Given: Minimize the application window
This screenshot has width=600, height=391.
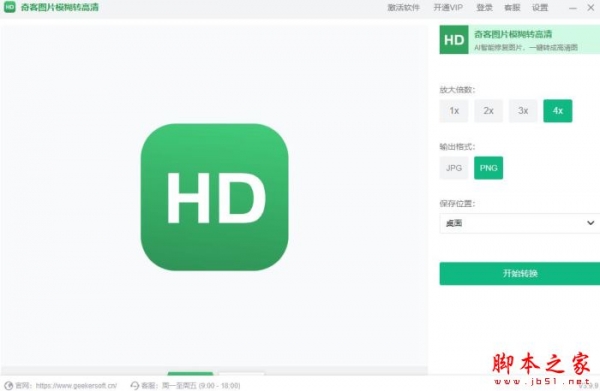Looking at the screenshot, I should click(x=572, y=8).
